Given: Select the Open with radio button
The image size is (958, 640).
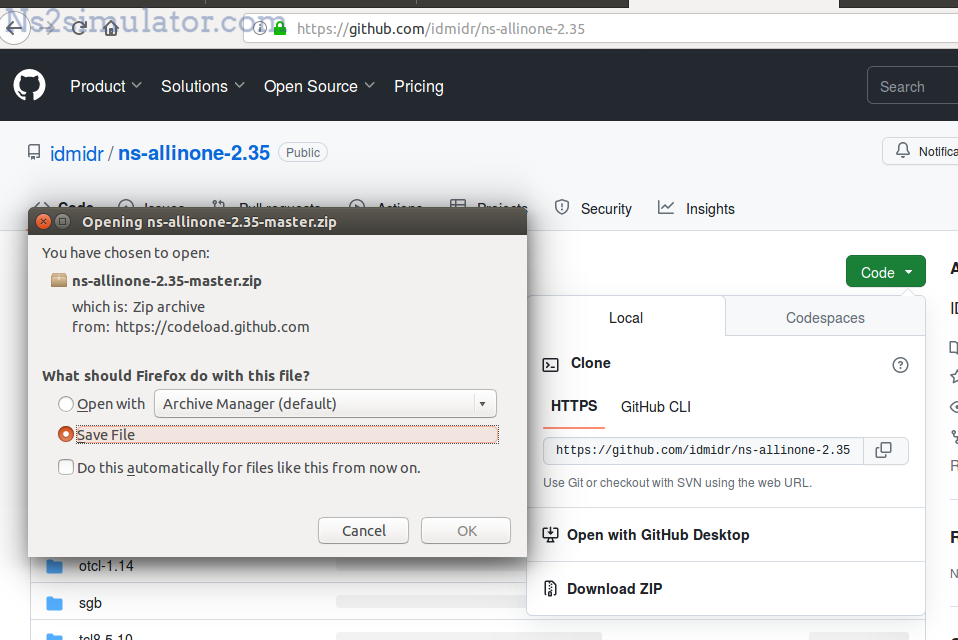Looking at the screenshot, I should coord(66,404).
